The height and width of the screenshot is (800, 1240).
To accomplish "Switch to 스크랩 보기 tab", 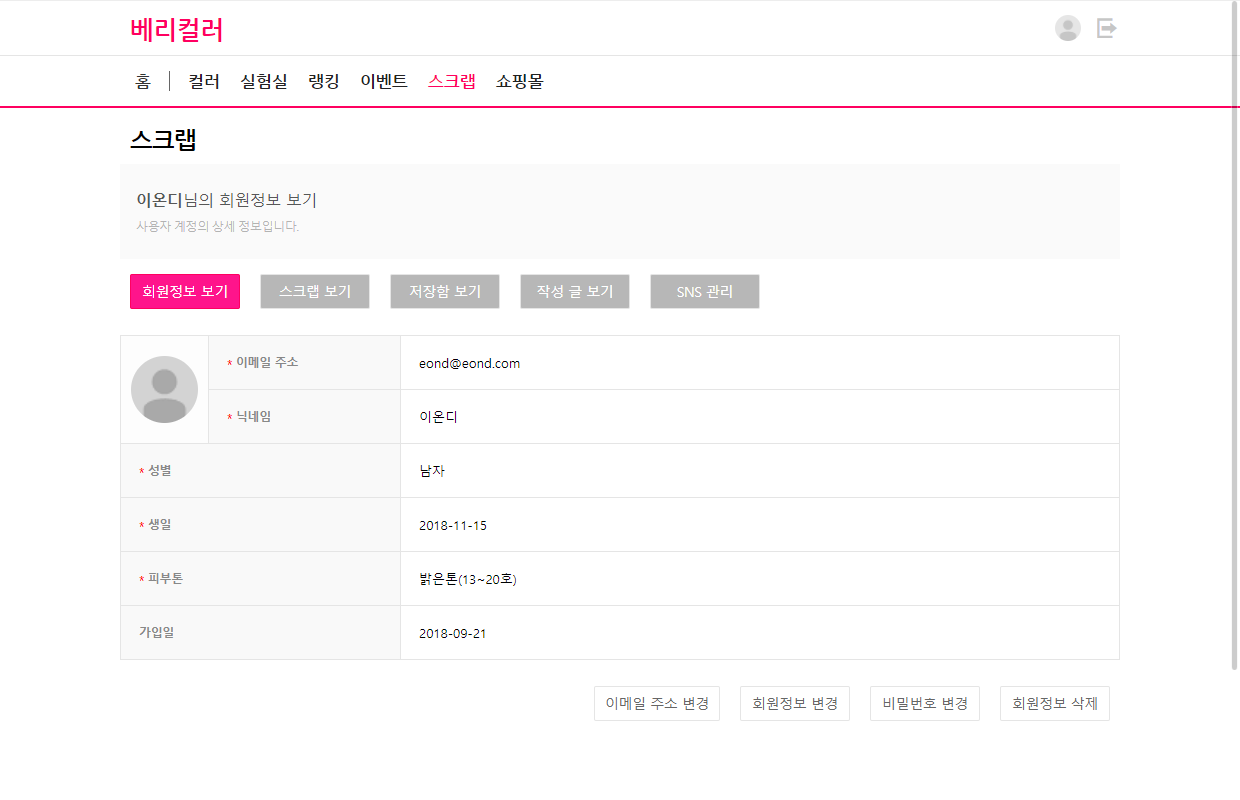I will coord(315,291).
